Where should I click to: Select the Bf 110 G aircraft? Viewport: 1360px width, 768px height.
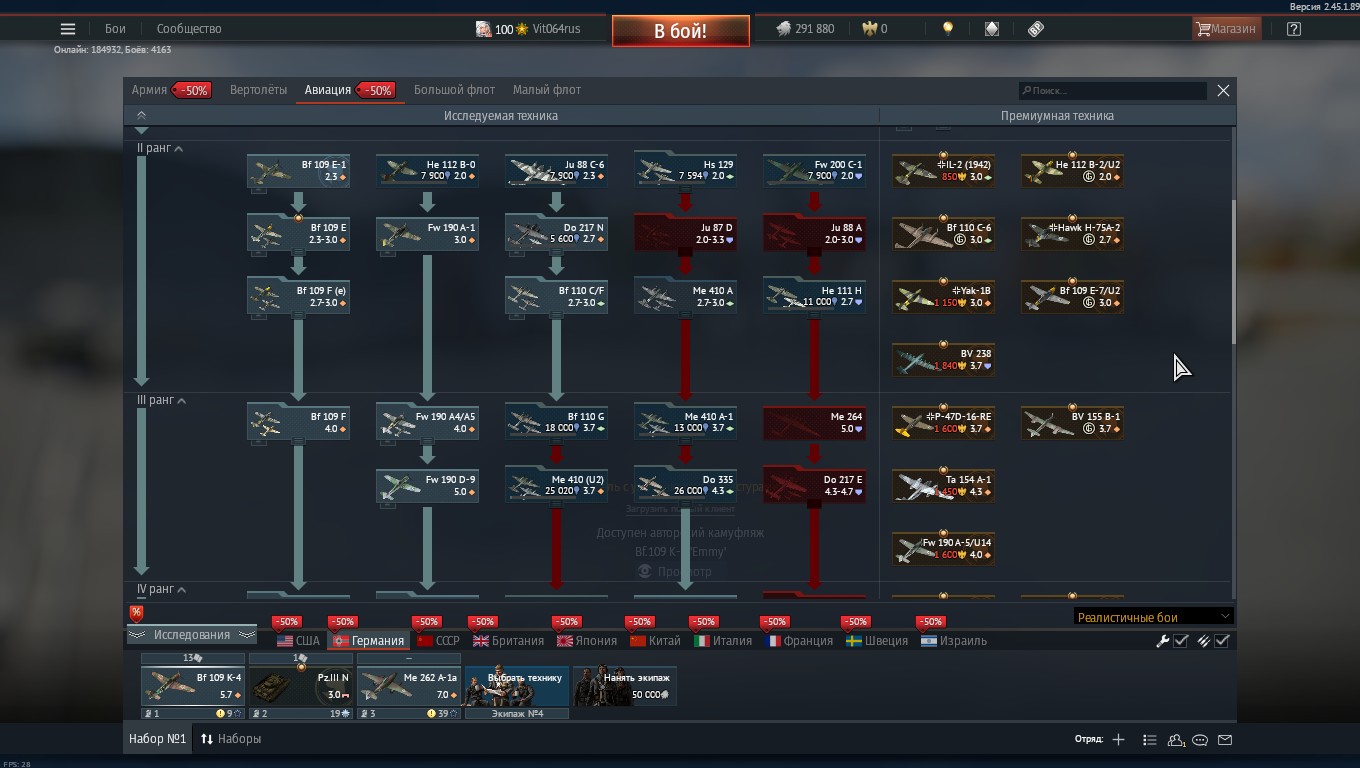[556, 423]
